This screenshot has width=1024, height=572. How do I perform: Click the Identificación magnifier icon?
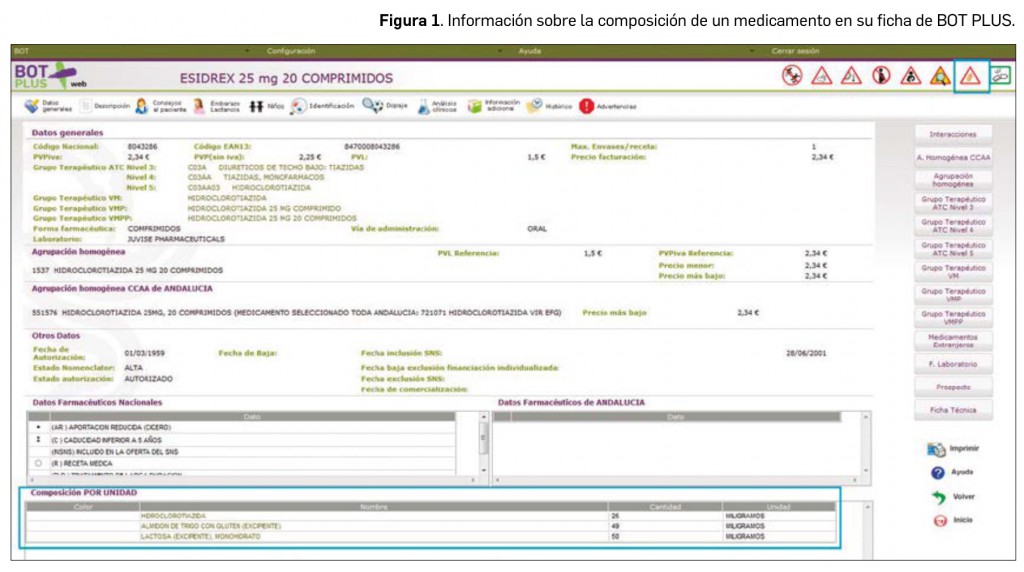pyautogui.click(x=298, y=106)
